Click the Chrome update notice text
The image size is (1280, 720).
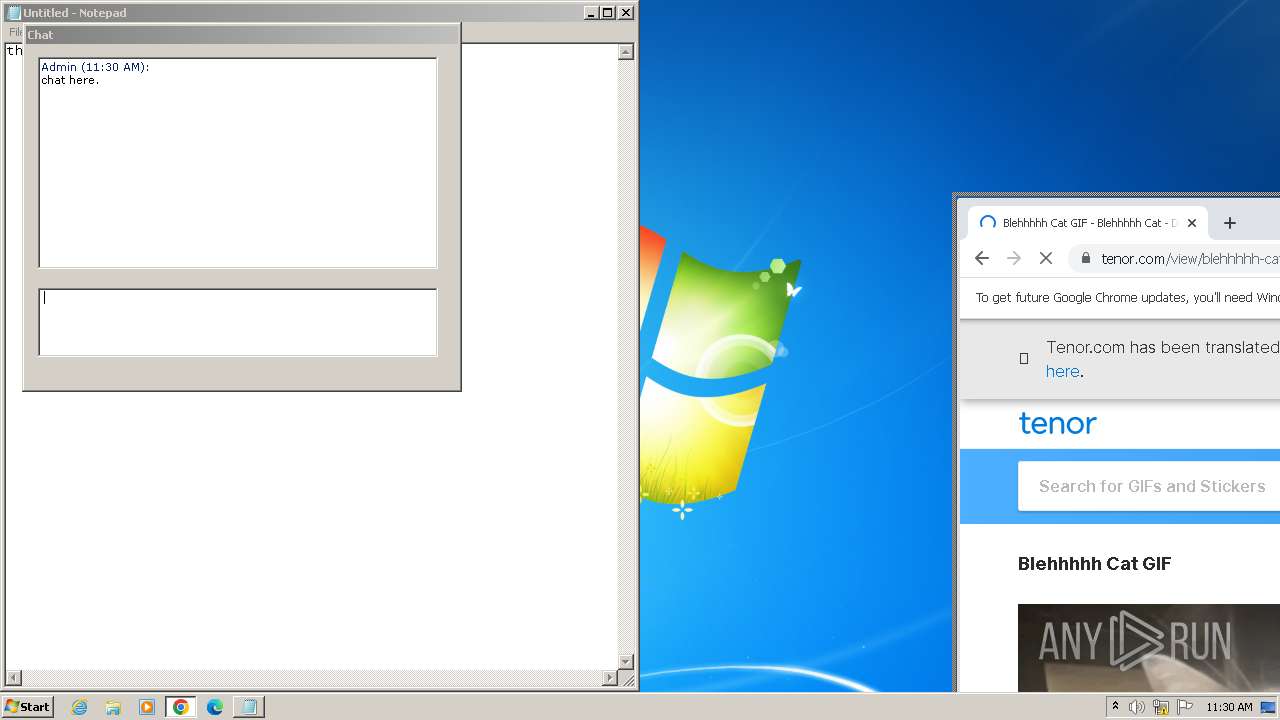1128,297
